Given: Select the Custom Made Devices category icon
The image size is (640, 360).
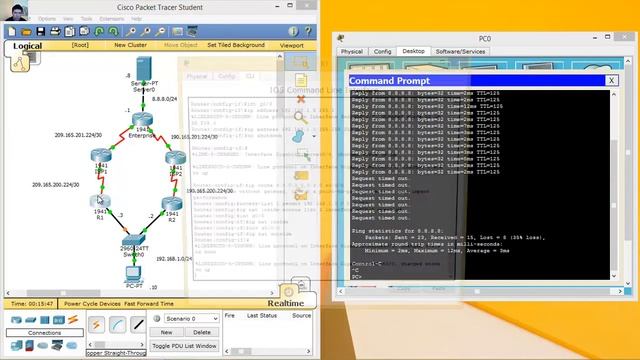Looking at the screenshot, I should click(57, 346).
